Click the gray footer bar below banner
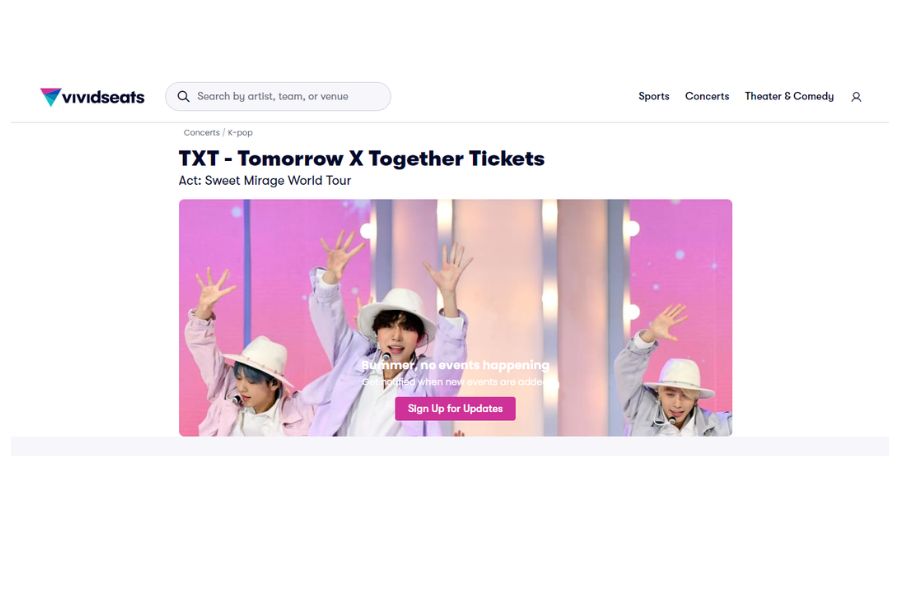The height and width of the screenshot is (600, 900). (x=450, y=446)
